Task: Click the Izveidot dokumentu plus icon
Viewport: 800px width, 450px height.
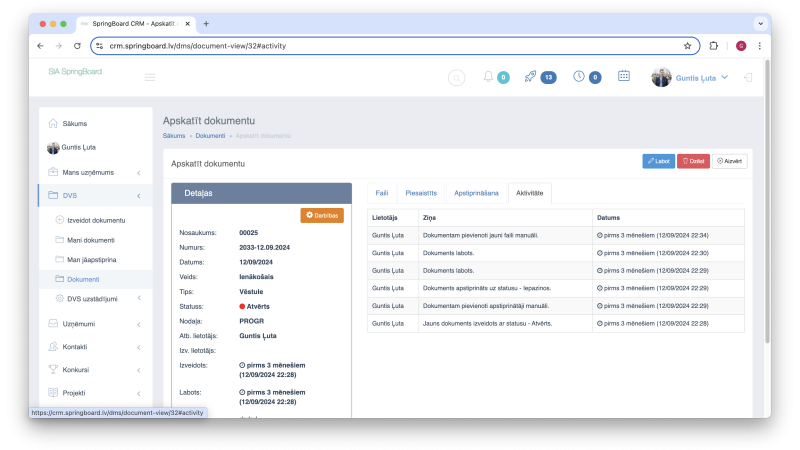Action: (59, 220)
